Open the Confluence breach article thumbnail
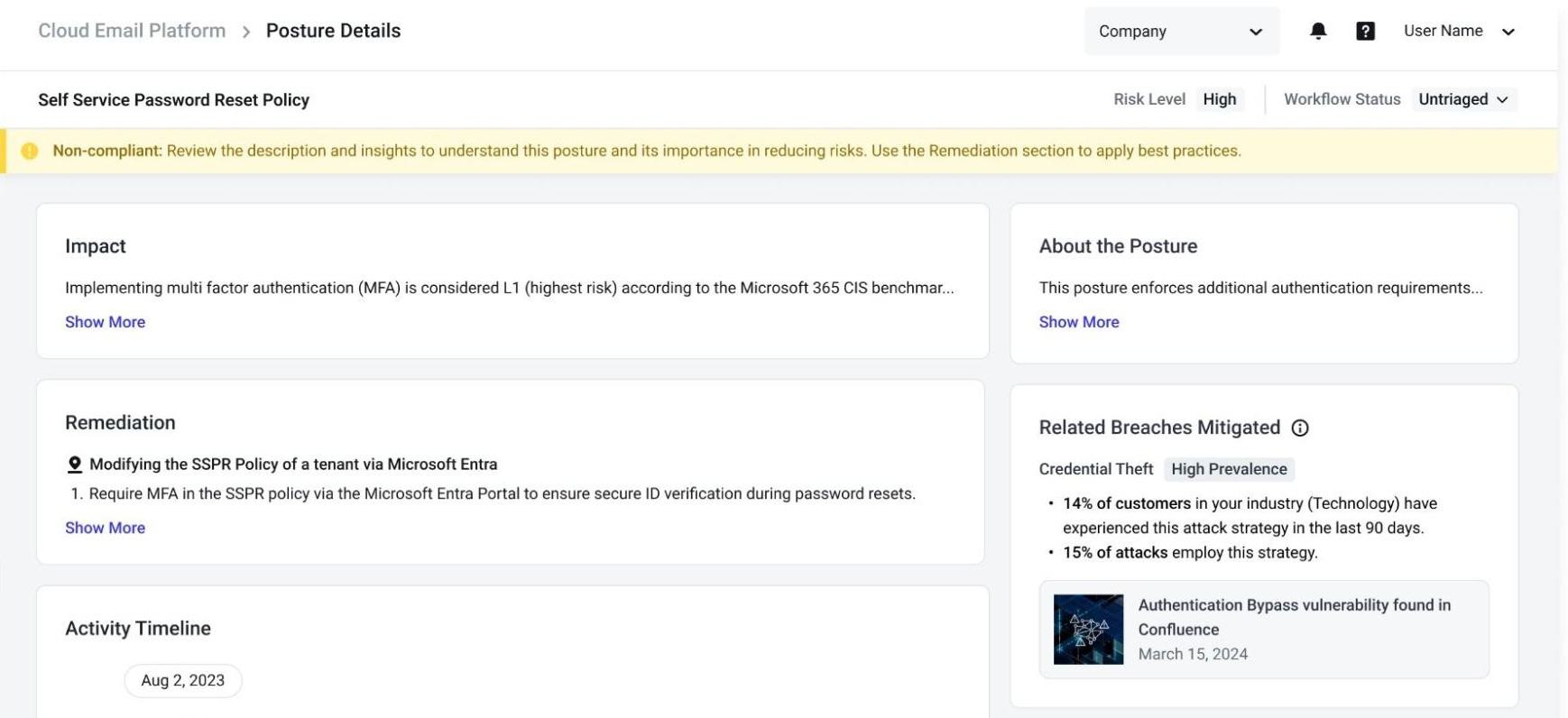 pyautogui.click(x=1088, y=630)
